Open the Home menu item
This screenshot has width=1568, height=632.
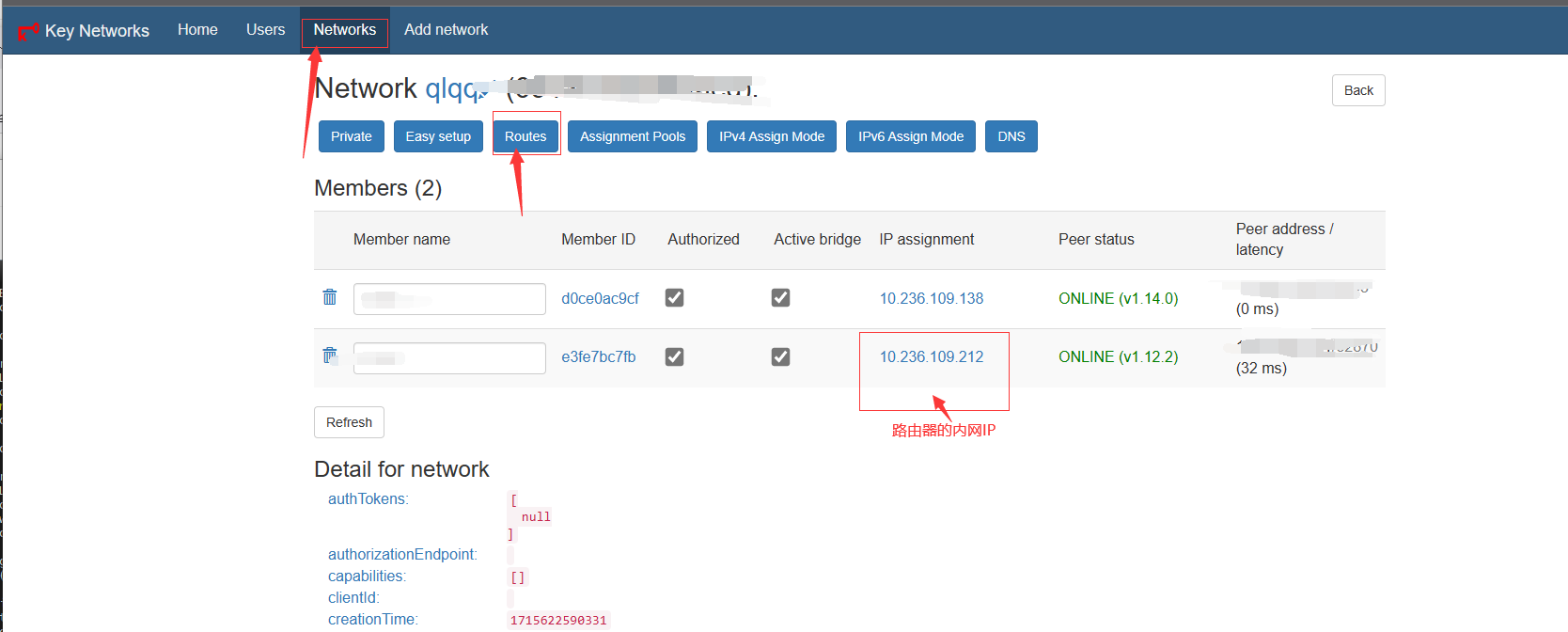click(197, 30)
